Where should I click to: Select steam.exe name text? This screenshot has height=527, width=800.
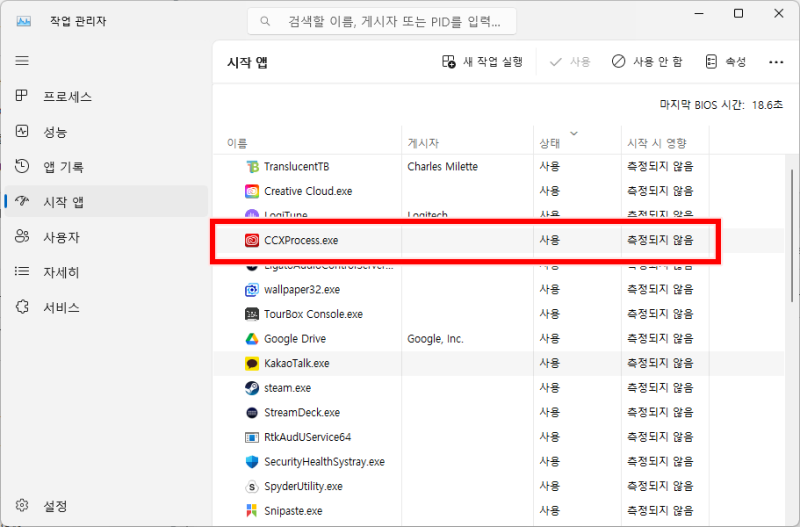(x=287, y=388)
